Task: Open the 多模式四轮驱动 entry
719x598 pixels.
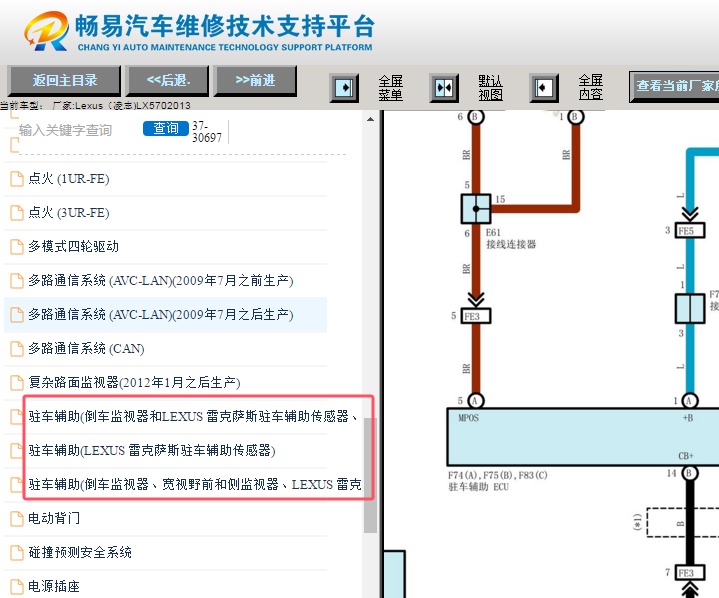Action: tap(73, 247)
